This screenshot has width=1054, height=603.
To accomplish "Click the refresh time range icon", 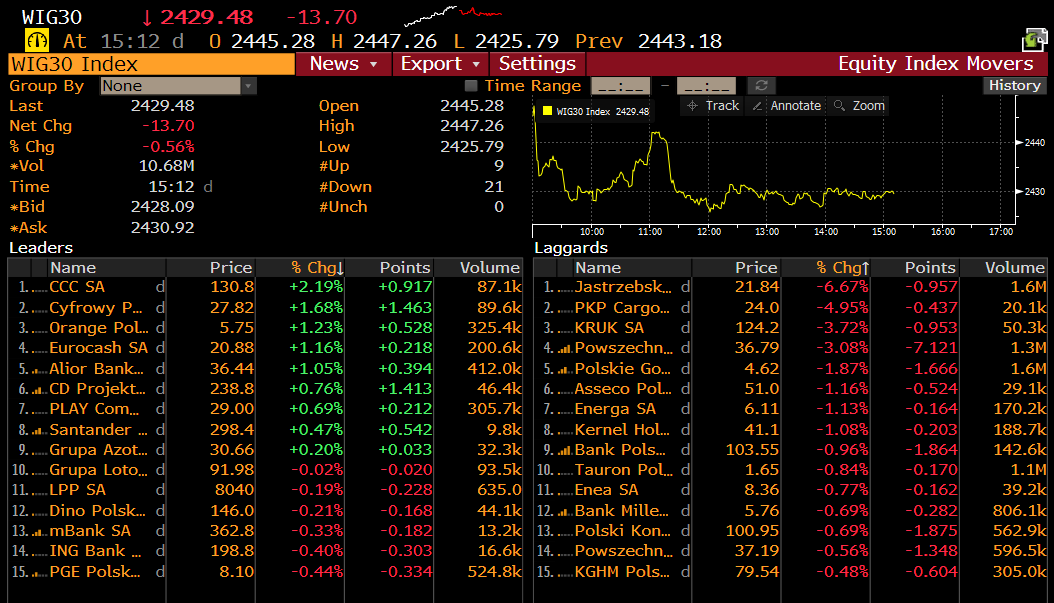I will click(761, 85).
